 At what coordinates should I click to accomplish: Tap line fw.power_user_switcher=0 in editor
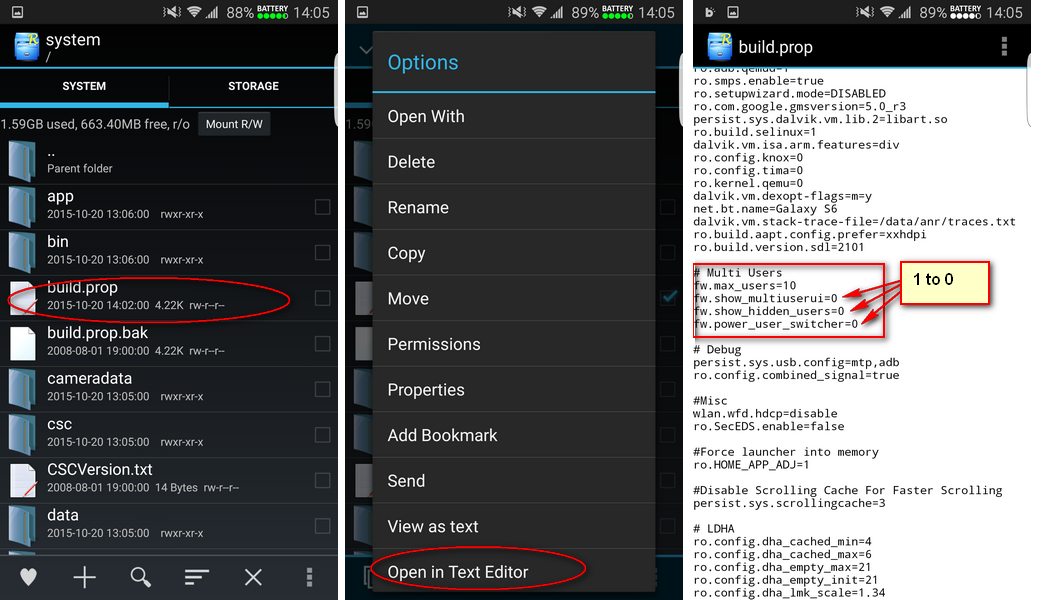click(776, 324)
